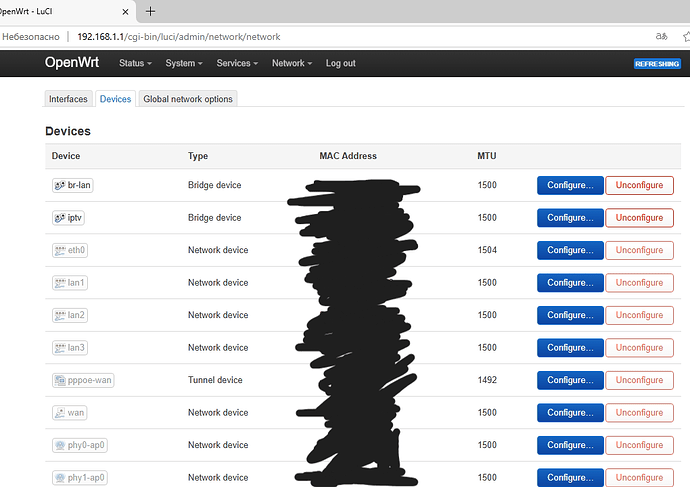Image resolution: width=690 pixels, height=487 pixels.
Task: Click the eth0 network device icon
Action: coord(60,250)
